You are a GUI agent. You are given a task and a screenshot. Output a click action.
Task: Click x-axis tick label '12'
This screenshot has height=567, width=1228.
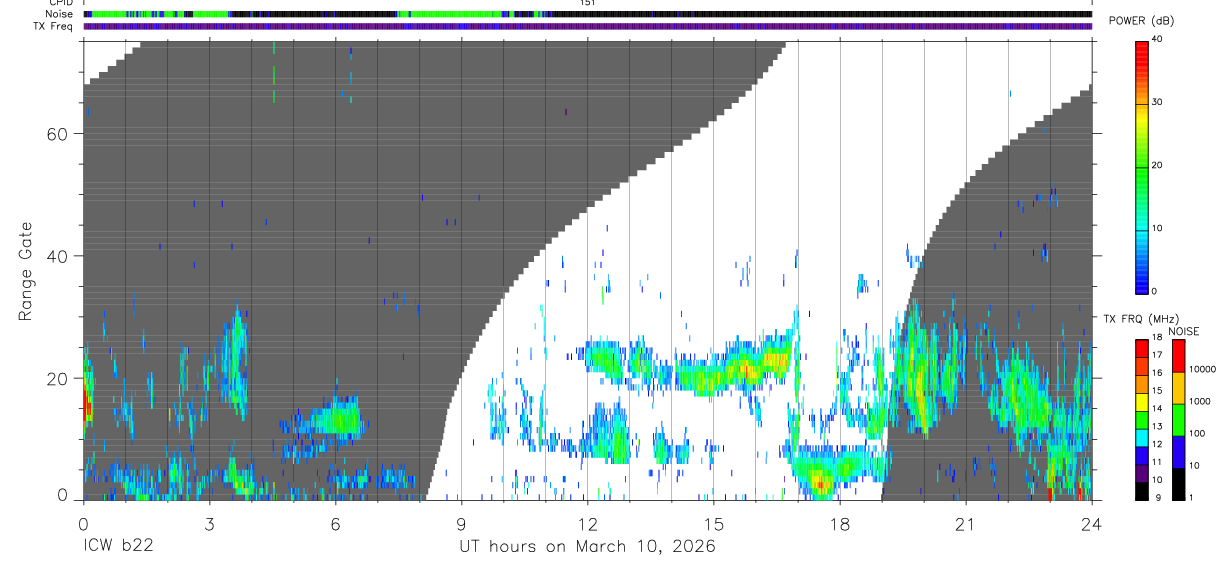tap(587, 524)
